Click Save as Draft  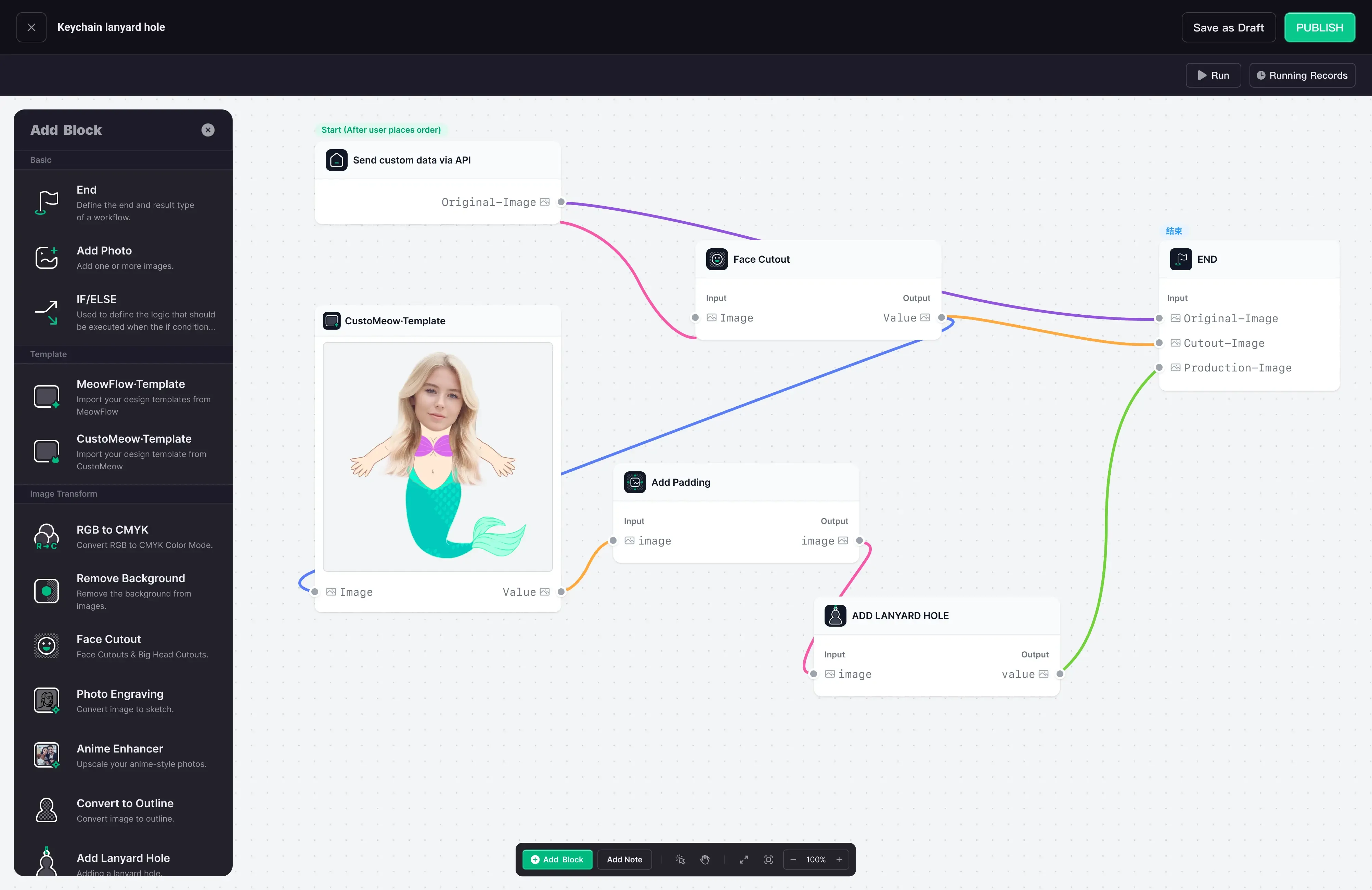(1228, 28)
